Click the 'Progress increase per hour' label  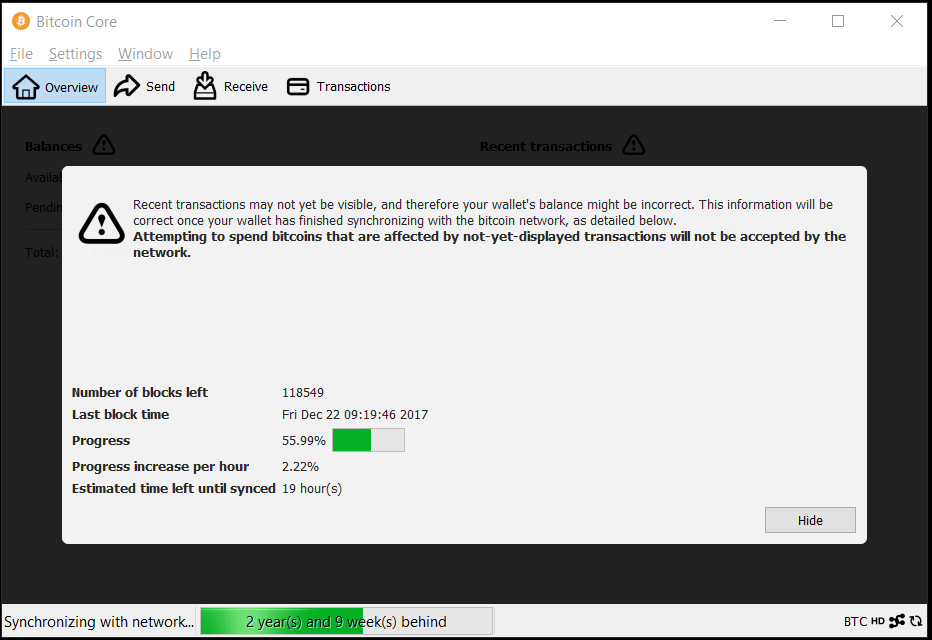(x=160, y=466)
